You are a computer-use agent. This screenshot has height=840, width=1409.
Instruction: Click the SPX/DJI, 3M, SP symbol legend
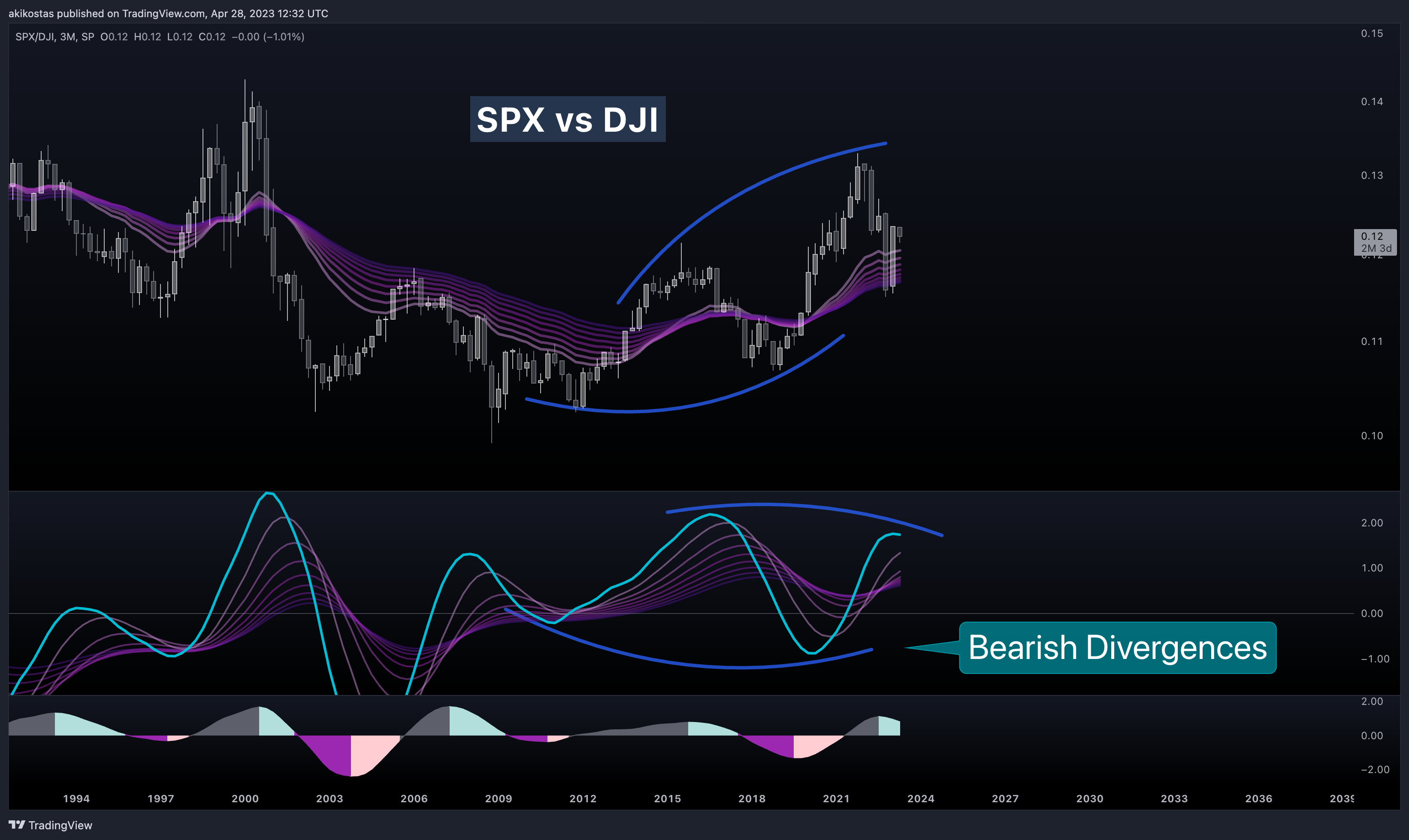55,37
